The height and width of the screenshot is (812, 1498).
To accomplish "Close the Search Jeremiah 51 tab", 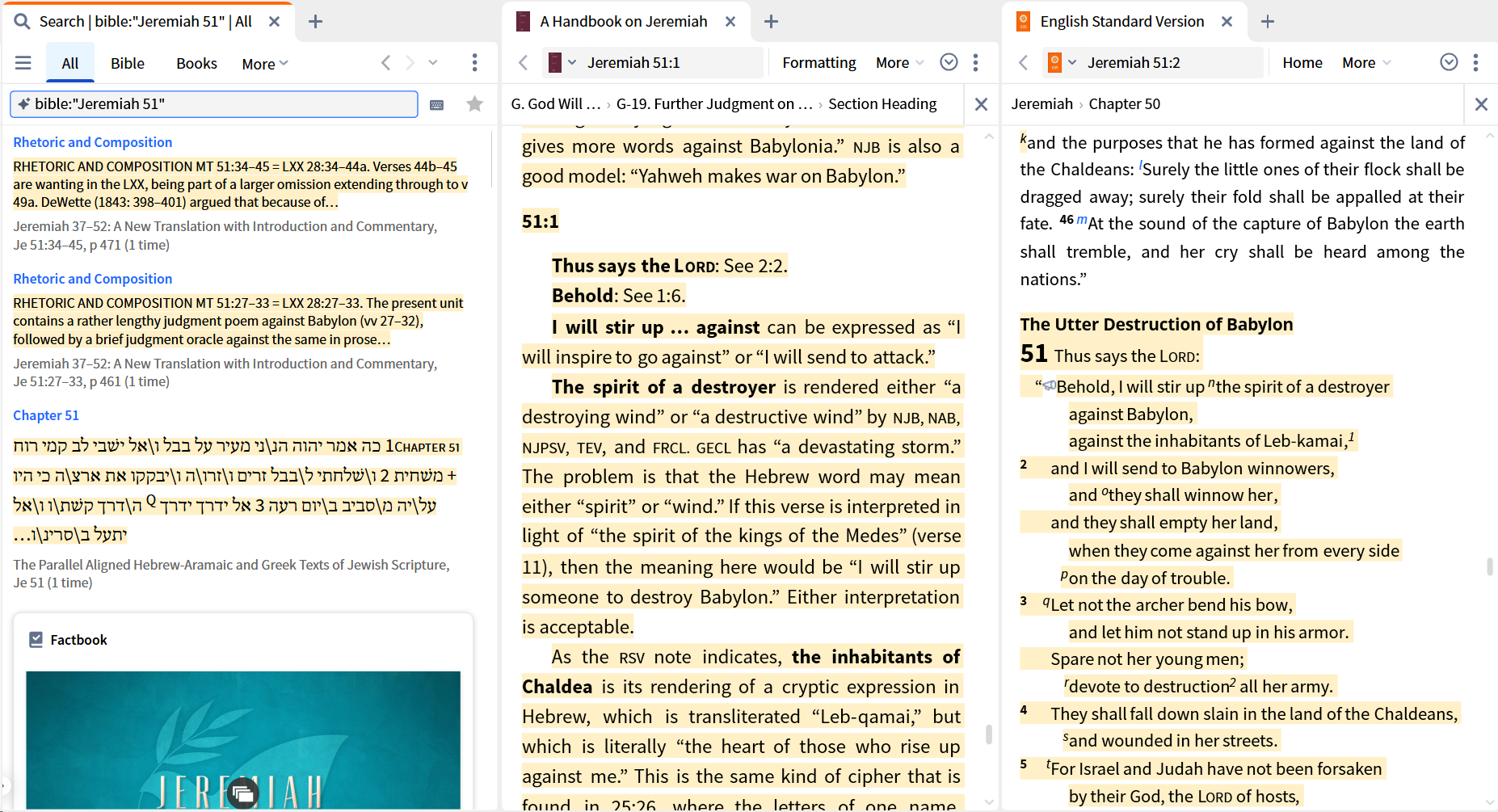I will pyautogui.click(x=274, y=22).
